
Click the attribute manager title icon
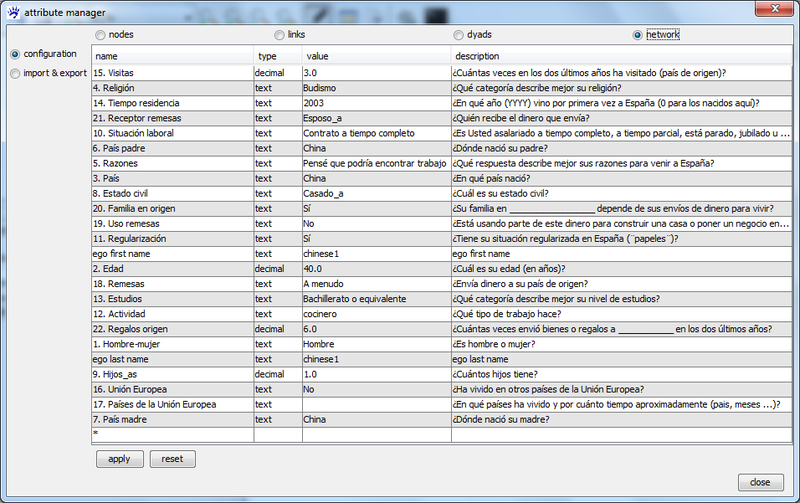(x=13, y=12)
